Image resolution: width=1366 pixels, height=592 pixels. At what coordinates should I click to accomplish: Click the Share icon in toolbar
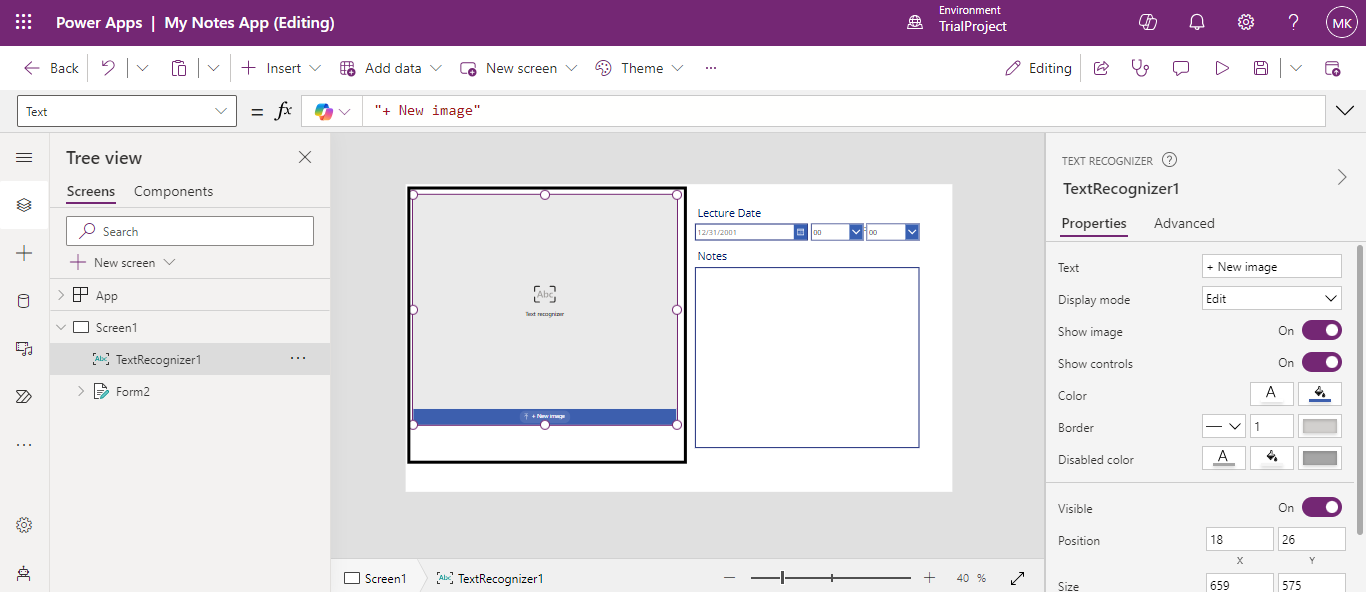(1101, 68)
